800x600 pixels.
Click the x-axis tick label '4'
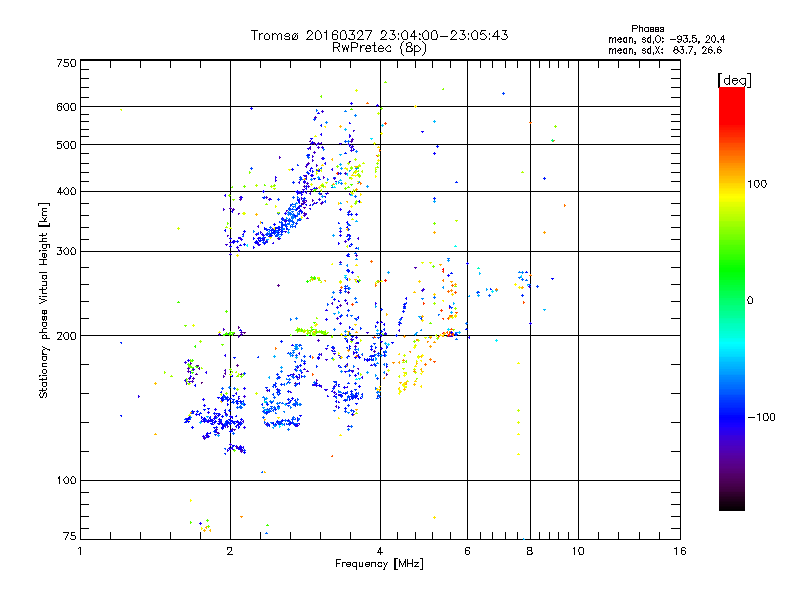coord(380,551)
